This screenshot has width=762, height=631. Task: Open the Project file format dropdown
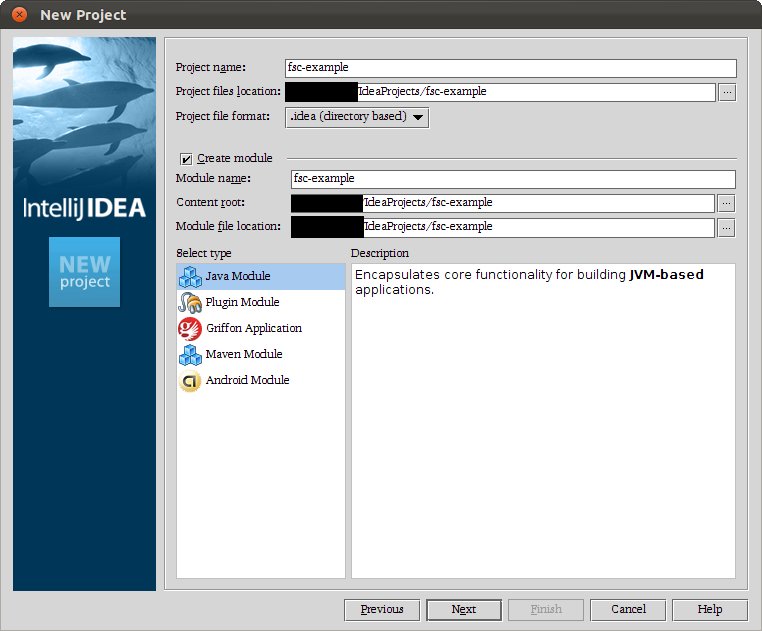click(x=357, y=117)
